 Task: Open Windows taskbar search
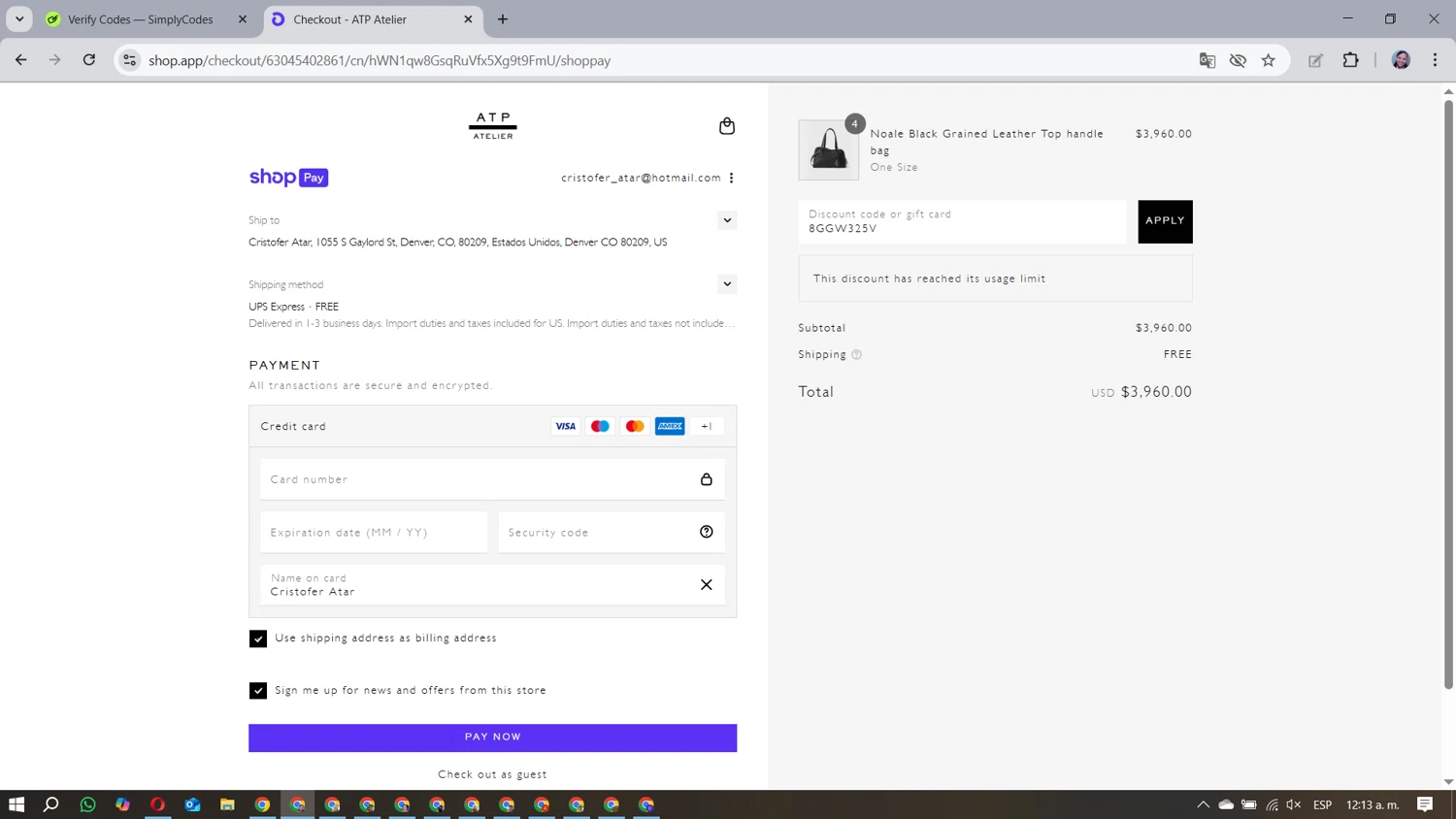pos(51,804)
